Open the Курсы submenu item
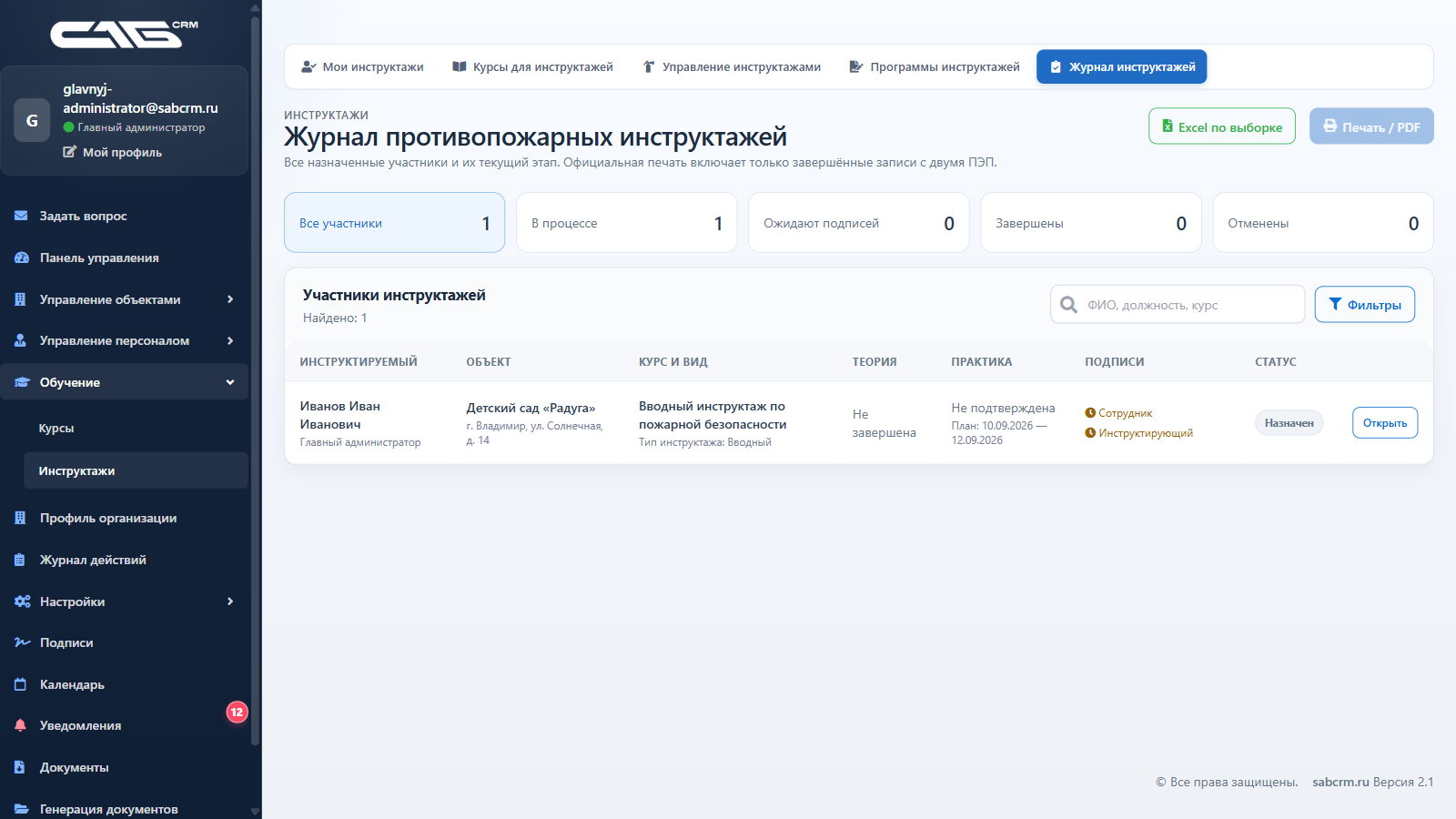Viewport: 1456px width, 819px height. [x=136, y=428]
